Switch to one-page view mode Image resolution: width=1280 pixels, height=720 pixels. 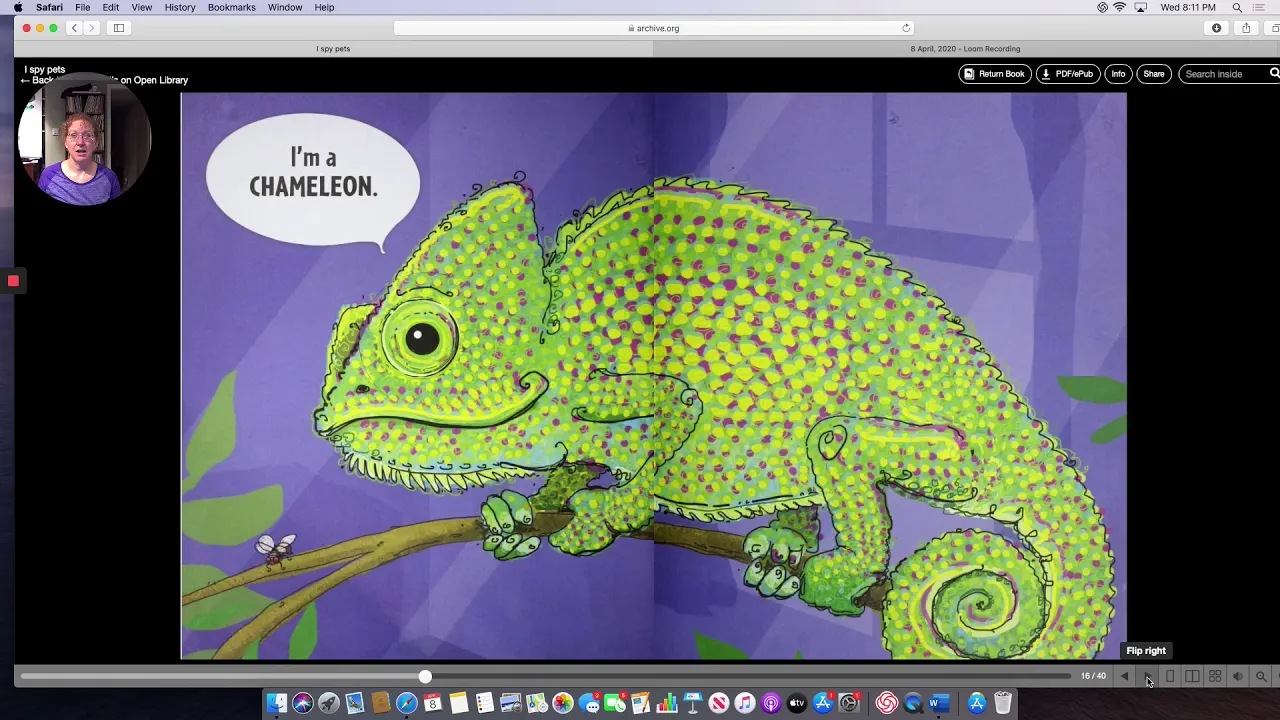1170,677
